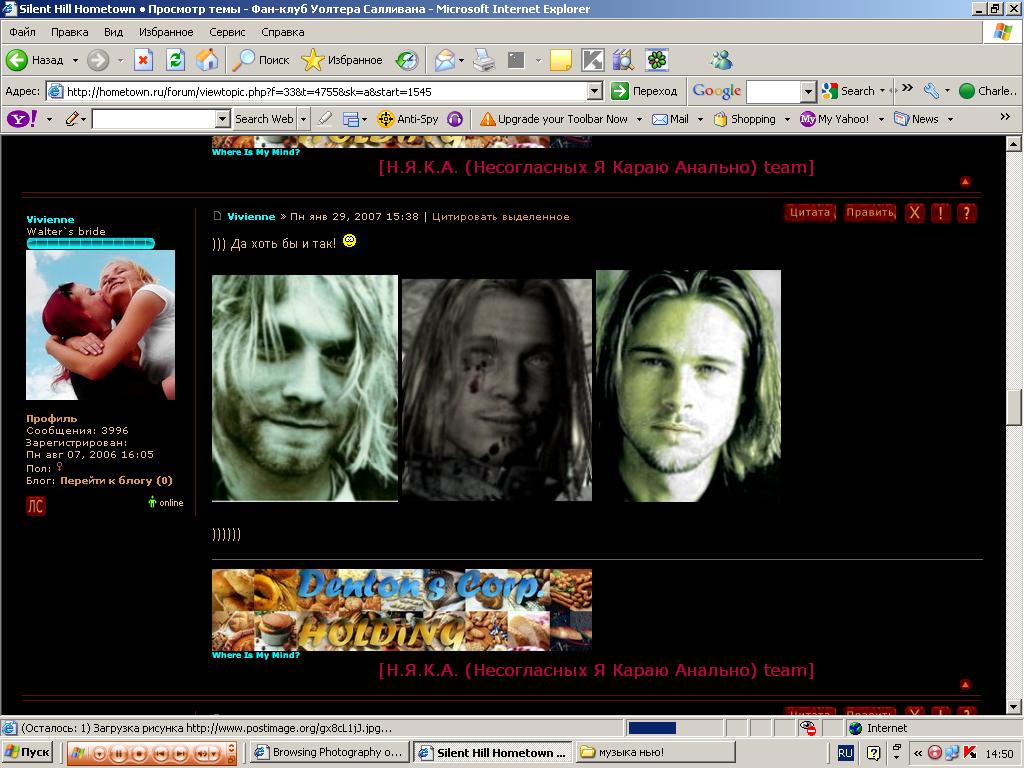Launch the ICQ flower icon in the toolbar
This screenshot has width=1024, height=768.
(x=657, y=60)
